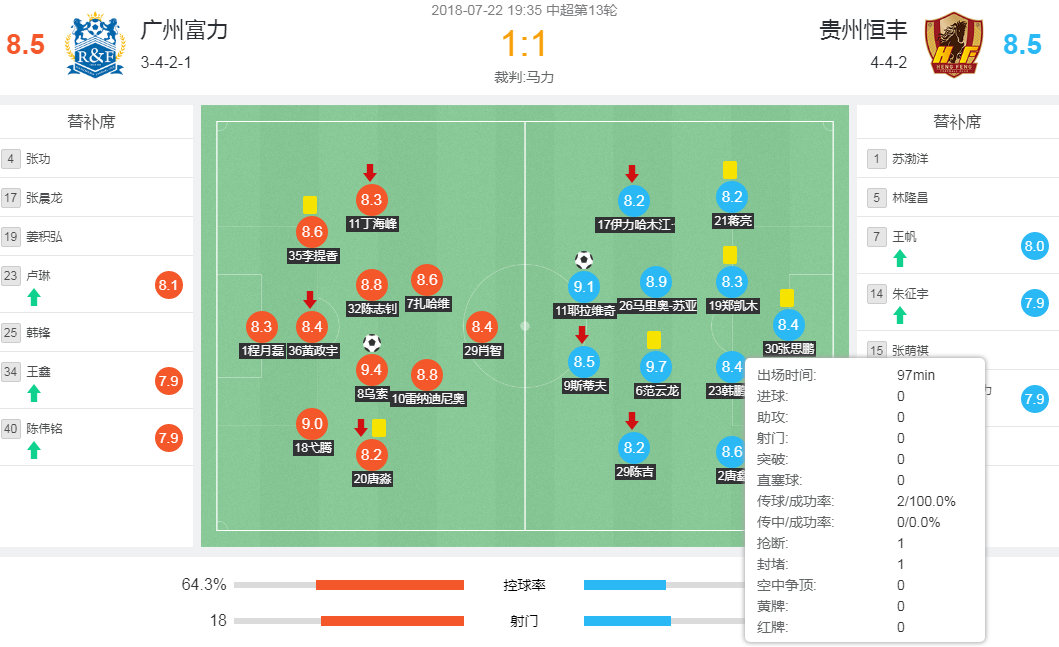Screen dimensions: 1059x647
Task: Click the goal ball icon above 8乌索
Action: pos(372,342)
